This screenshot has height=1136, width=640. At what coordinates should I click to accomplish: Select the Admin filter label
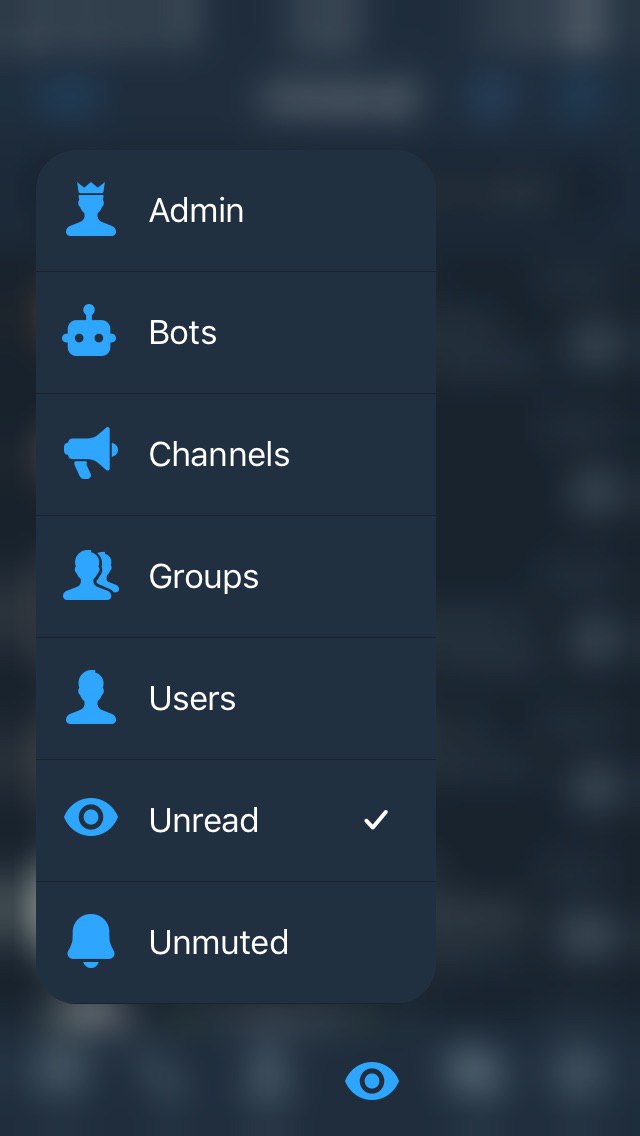[196, 210]
